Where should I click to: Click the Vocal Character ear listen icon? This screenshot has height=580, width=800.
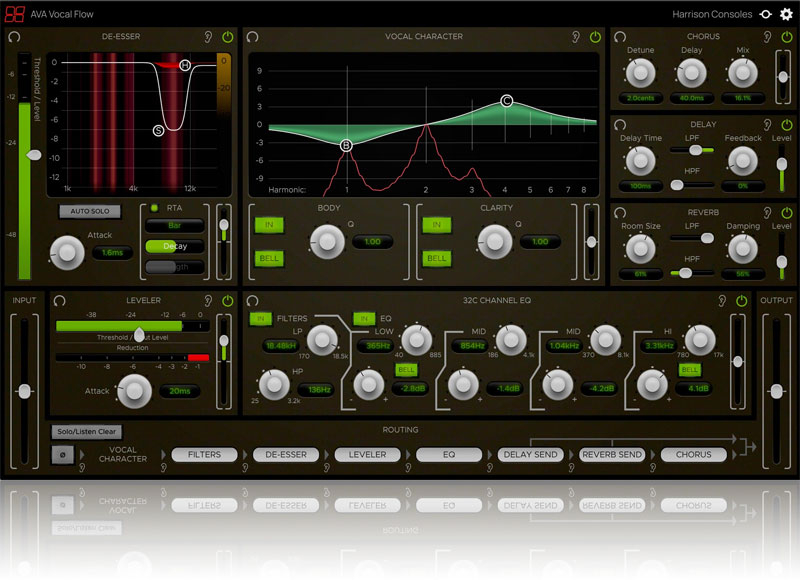click(576, 37)
